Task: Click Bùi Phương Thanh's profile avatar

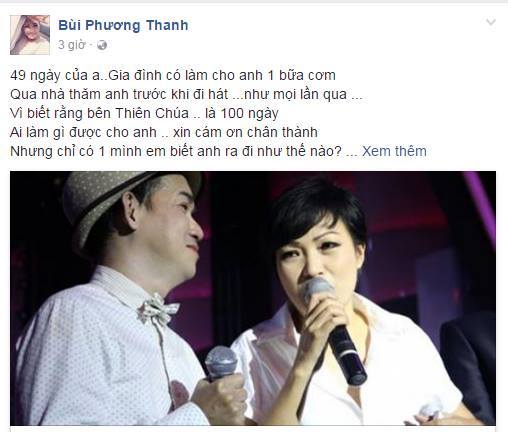Action: (30, 35)
